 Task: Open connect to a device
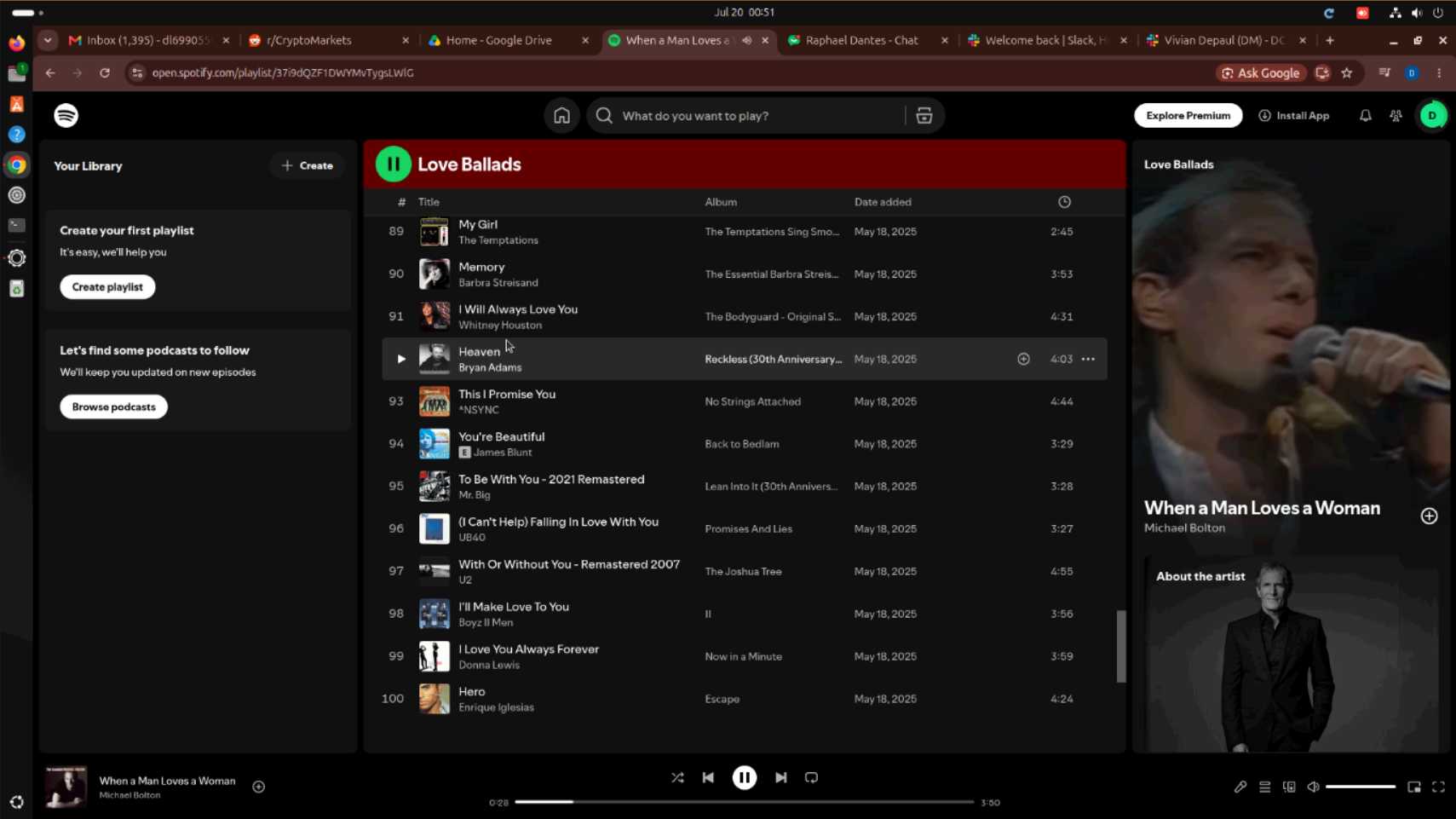point(1289,787)
